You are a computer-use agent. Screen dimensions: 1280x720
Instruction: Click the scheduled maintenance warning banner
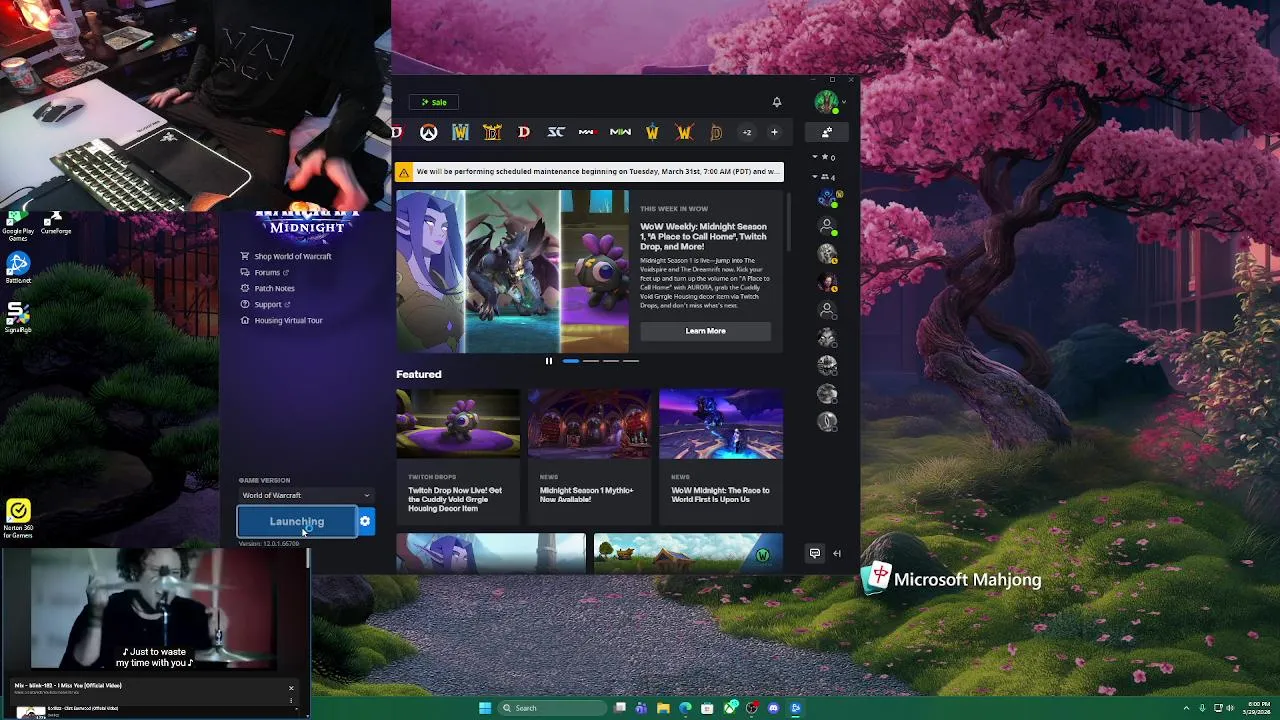(589, 171)
